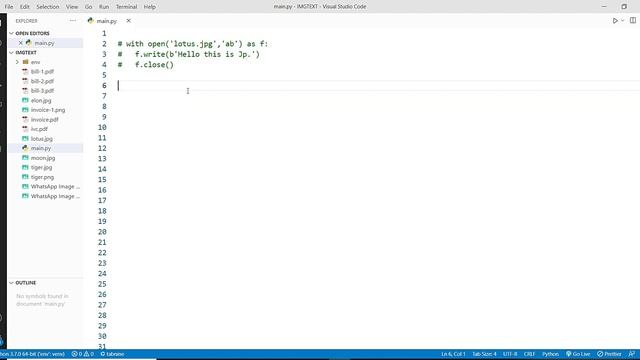Open Explorer more actions ellipsis
640x360 pixels.
[73, 20]
